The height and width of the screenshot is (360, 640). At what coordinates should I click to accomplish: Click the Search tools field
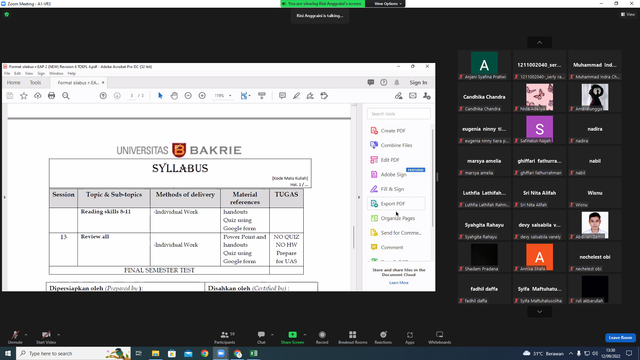399,114
